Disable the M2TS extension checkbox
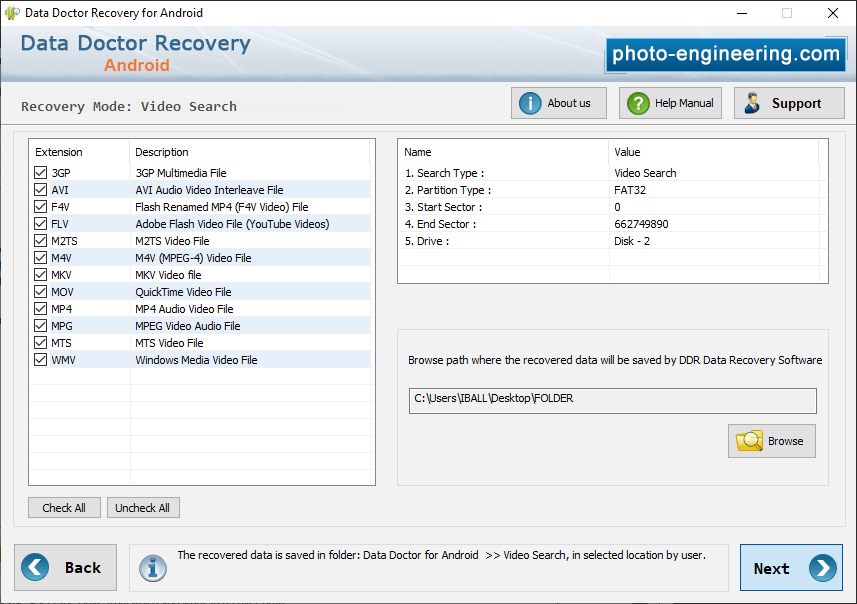Viewport: 857px width, 604px height. click(x=40, y=241)
